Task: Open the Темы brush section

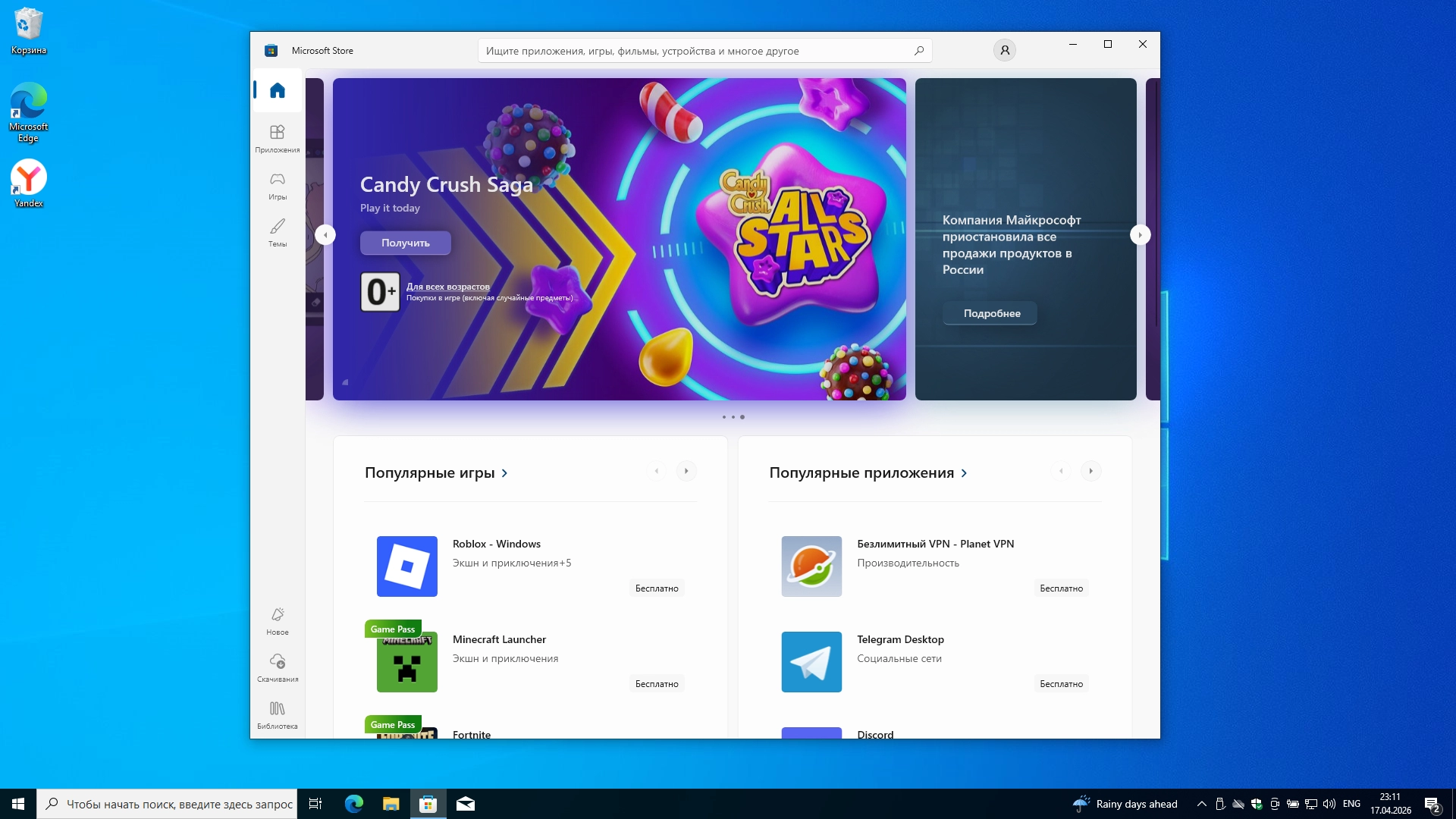Action: 278,232
